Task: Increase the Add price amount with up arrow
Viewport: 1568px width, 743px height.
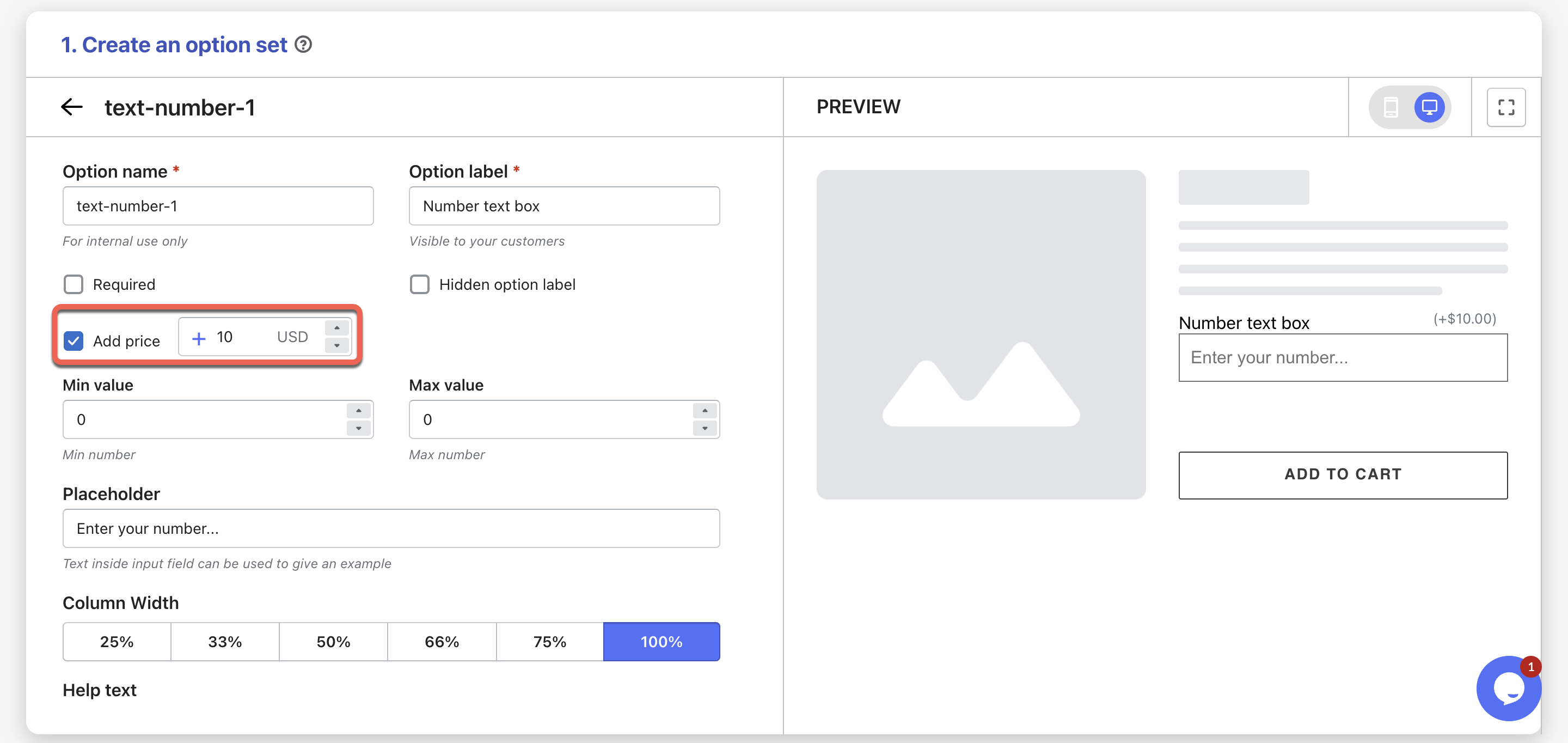Action: click(336, 328)
